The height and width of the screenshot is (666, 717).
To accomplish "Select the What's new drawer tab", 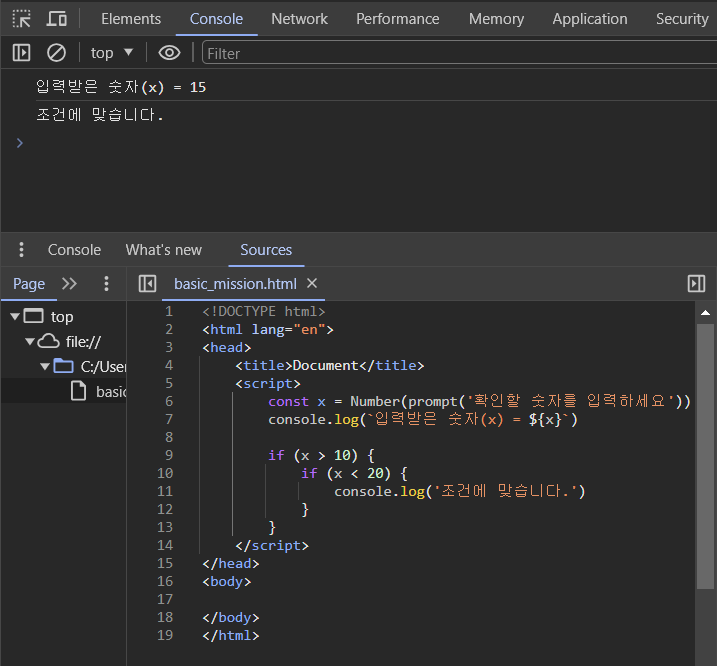I will (x=164, y=250).
